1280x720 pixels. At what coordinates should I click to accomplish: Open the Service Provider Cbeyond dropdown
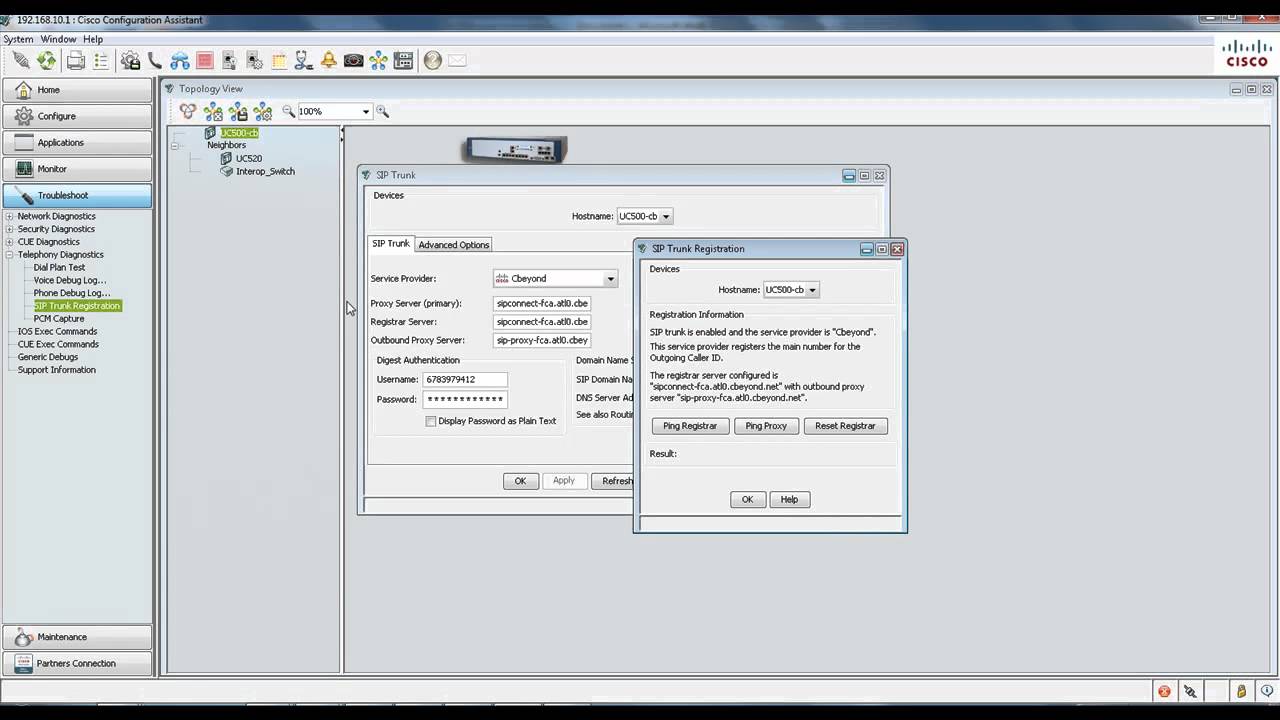tap(610, 279)
